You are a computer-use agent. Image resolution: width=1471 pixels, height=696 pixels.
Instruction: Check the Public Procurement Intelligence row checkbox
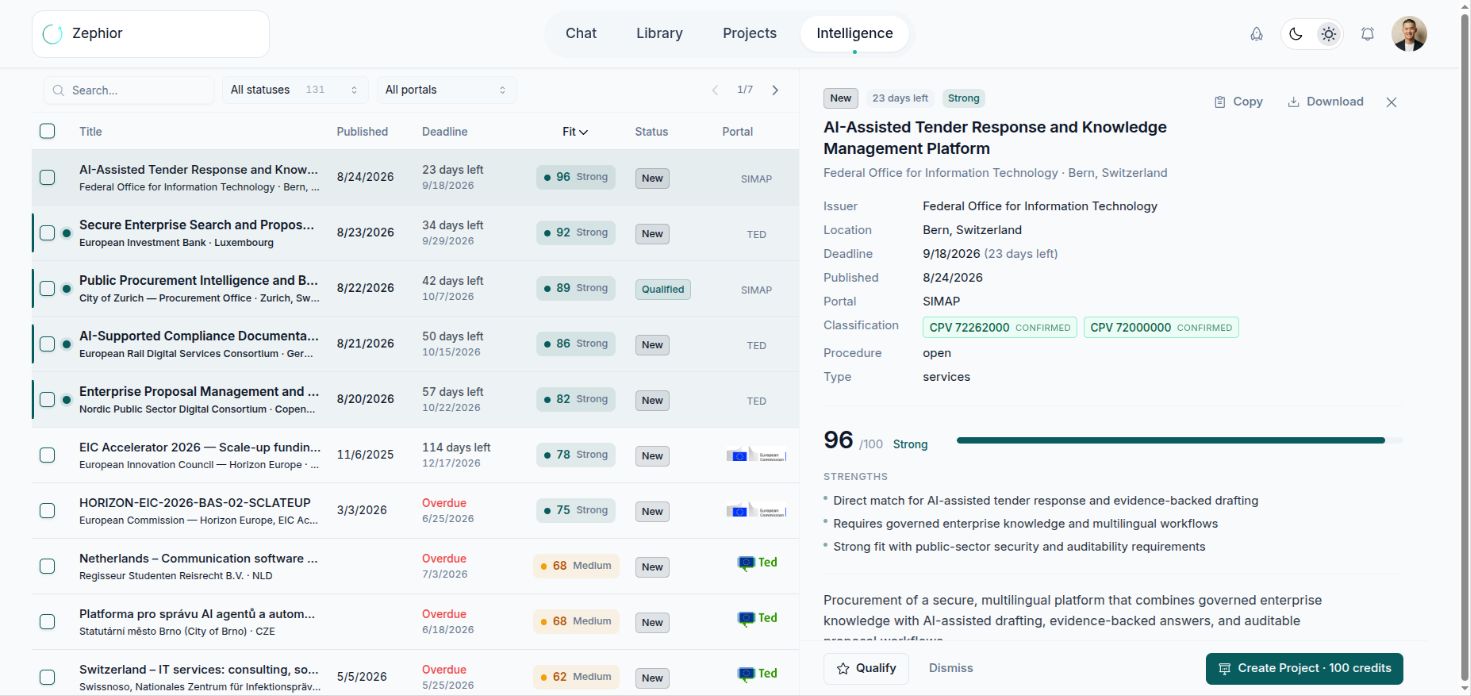(47, 289)
